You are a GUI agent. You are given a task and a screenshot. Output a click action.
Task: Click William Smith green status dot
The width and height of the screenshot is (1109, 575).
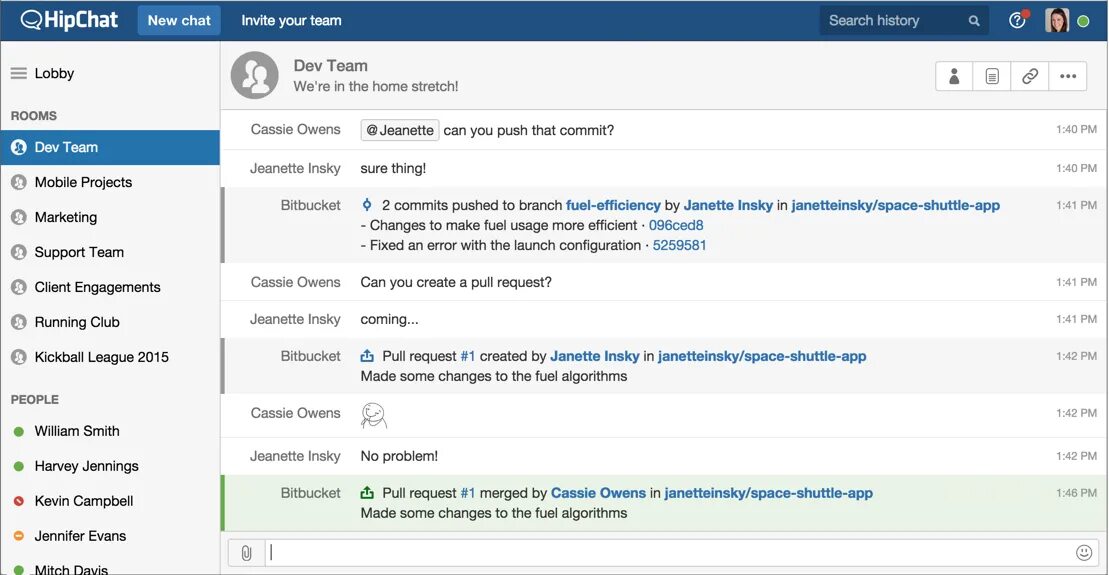pyautogui.click(x=19, y=431)
